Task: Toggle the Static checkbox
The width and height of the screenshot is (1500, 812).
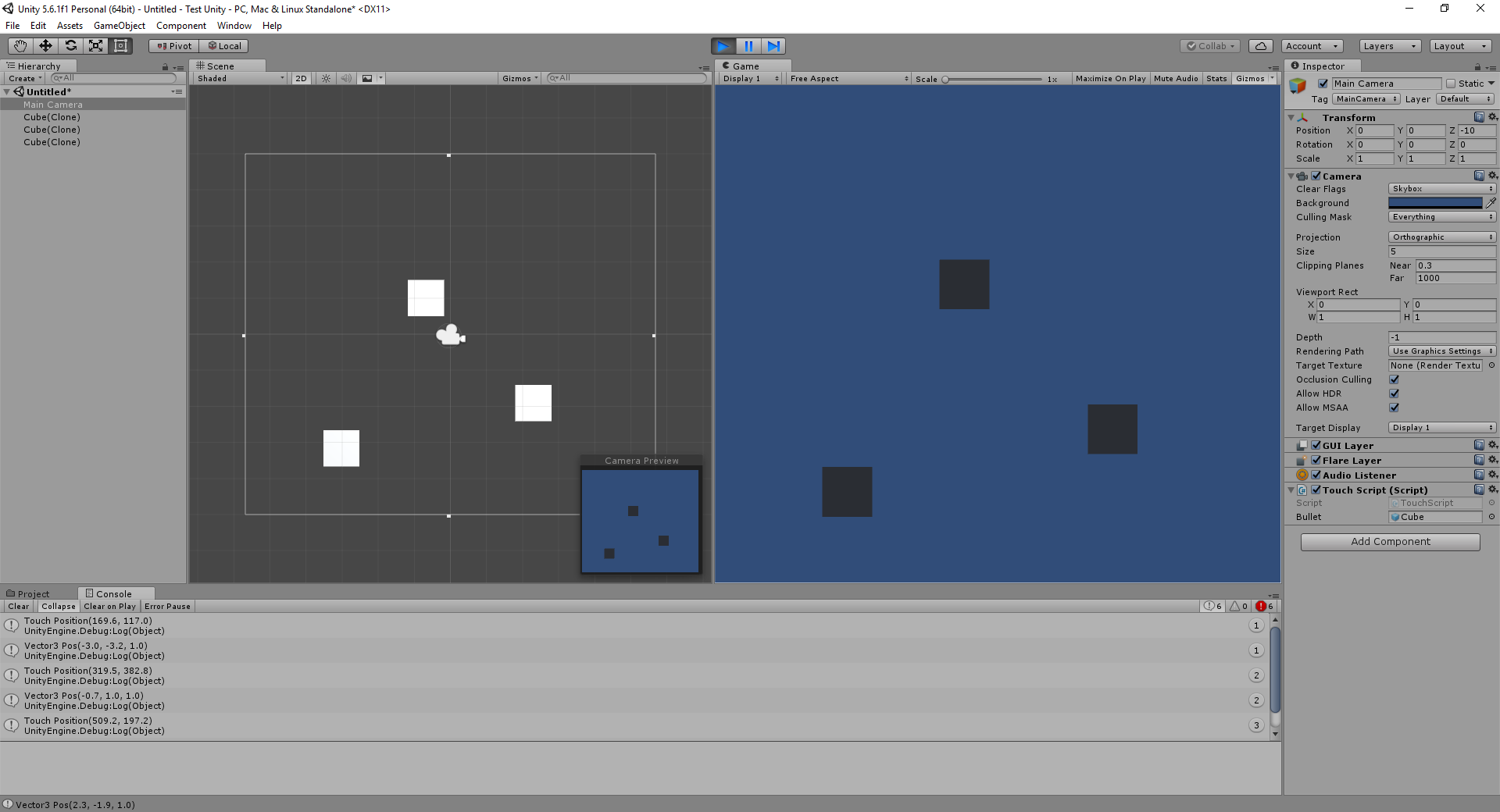Action: pyautogui.click(x=1451, y=84)
